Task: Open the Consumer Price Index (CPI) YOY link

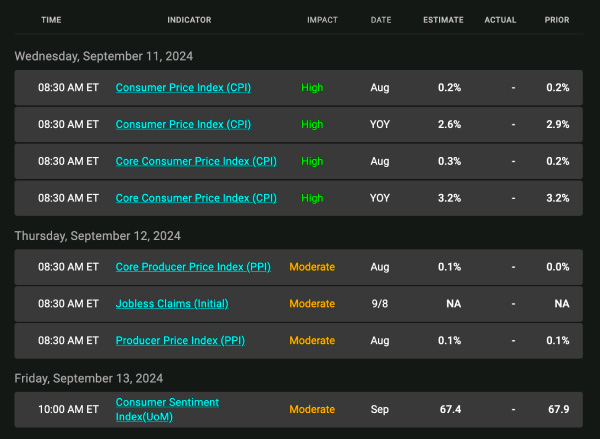Action: (183, 125)
